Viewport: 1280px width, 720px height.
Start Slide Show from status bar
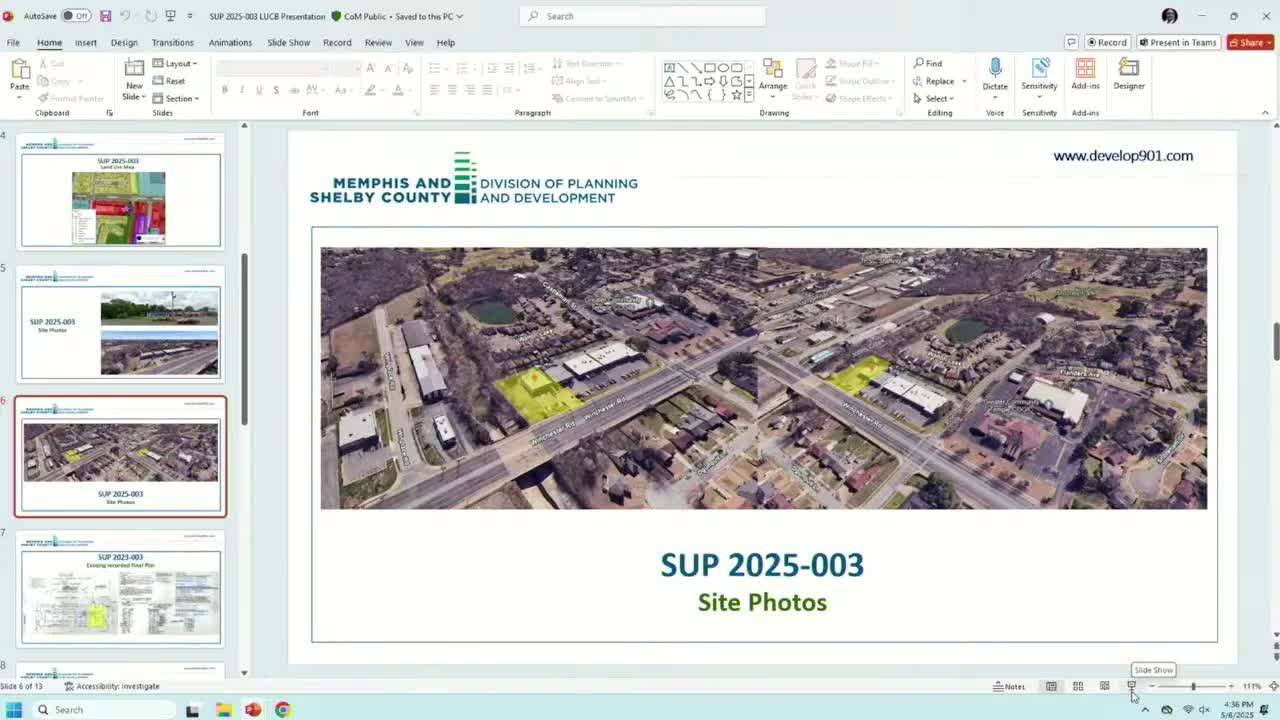tap(1131, 686)
